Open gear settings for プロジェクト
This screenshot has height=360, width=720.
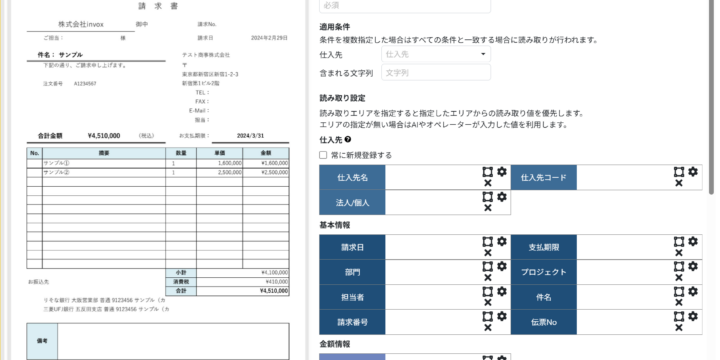(x=693, y=266)
